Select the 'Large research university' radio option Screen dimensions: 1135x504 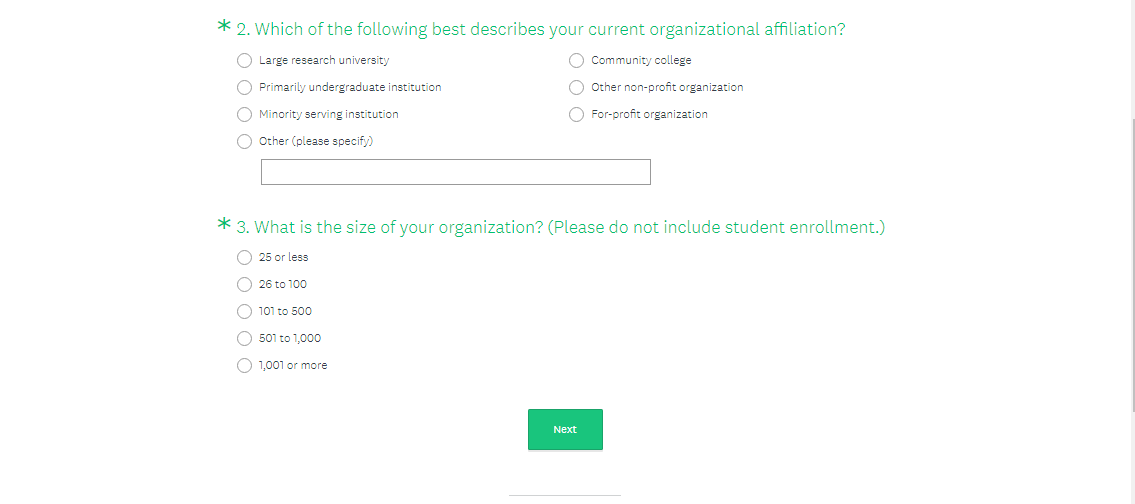pos(245,61)
